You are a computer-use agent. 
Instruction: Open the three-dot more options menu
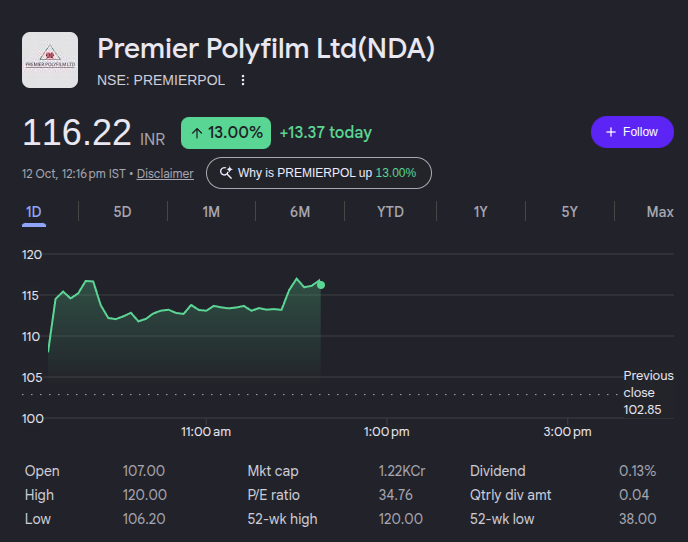243,80
